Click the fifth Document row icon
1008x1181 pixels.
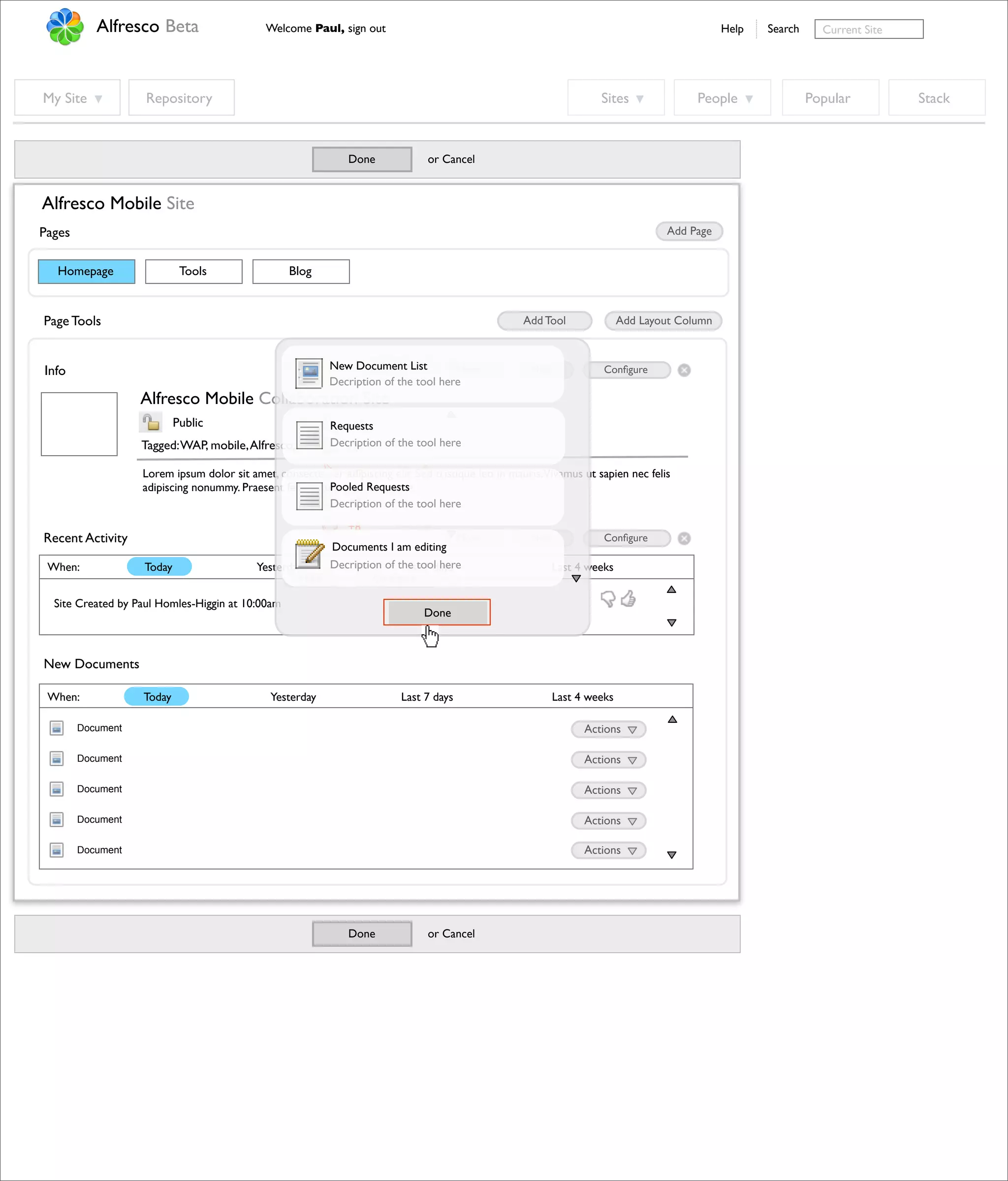pos(57,850)
